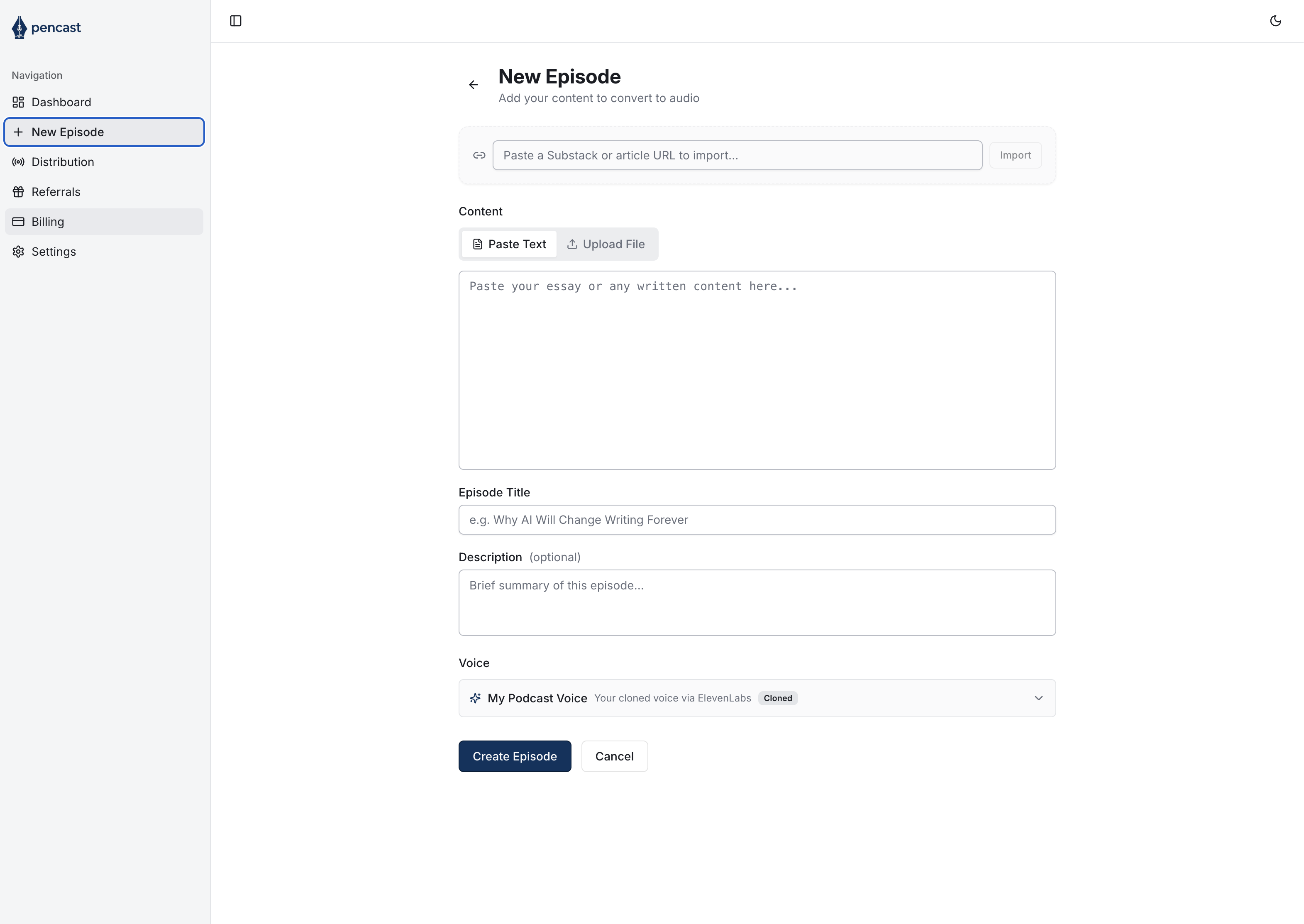Screen dimensions: 1304x924
Task: Open Dashboard from the sidebar
Action: point(104,102)
